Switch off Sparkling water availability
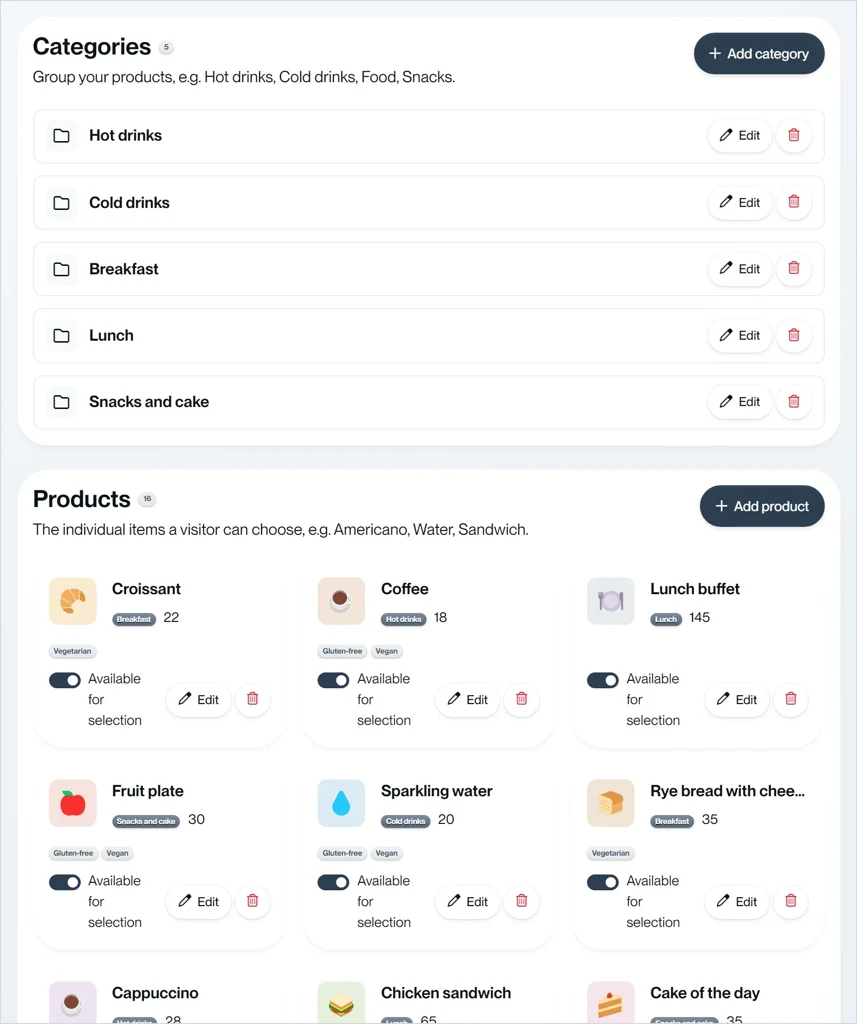This screenshot has width=857, height=1024. pos(334,882)
